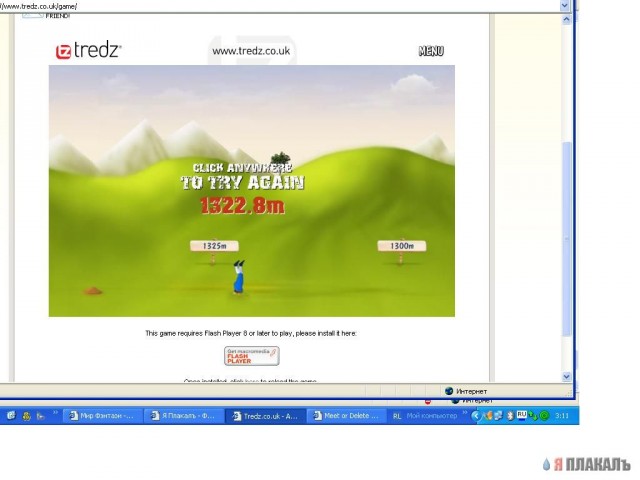640x480 pixels.
Task: Follow the www.tredz.co.uk link
Action: (251, 51)
